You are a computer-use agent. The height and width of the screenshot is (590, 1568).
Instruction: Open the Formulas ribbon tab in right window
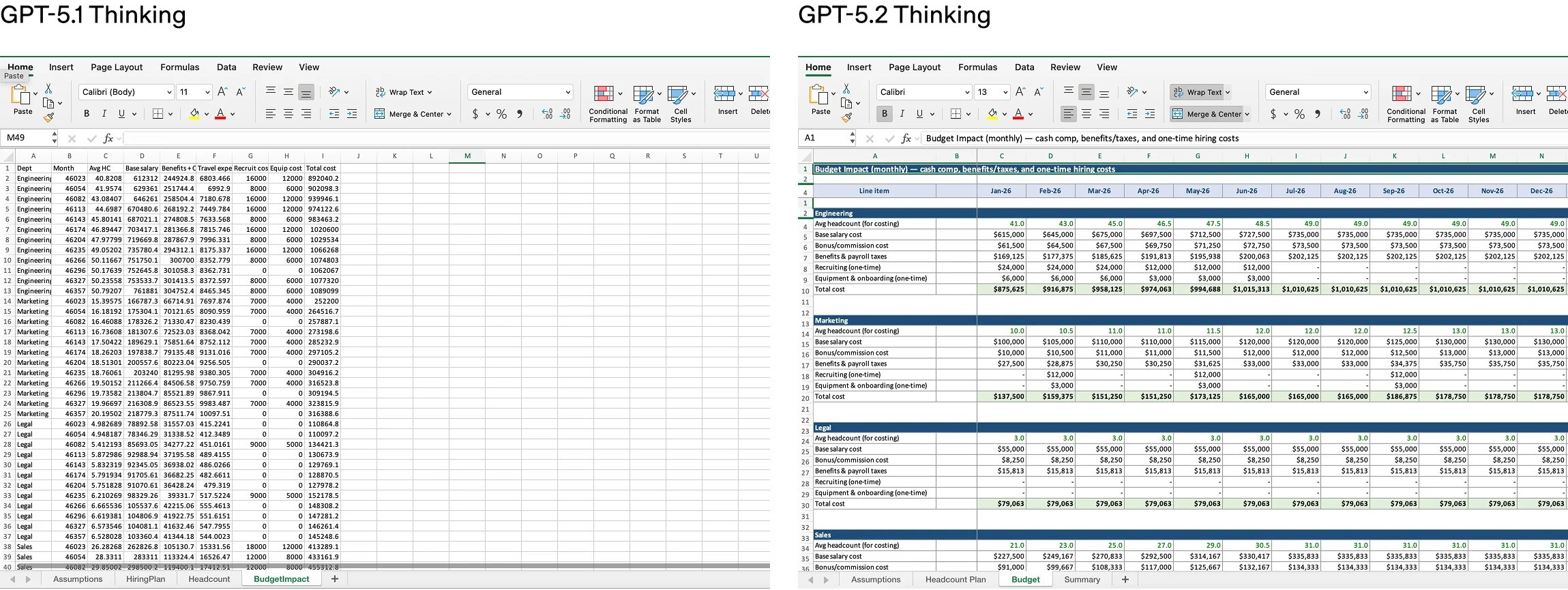click(x=977, y=67)
